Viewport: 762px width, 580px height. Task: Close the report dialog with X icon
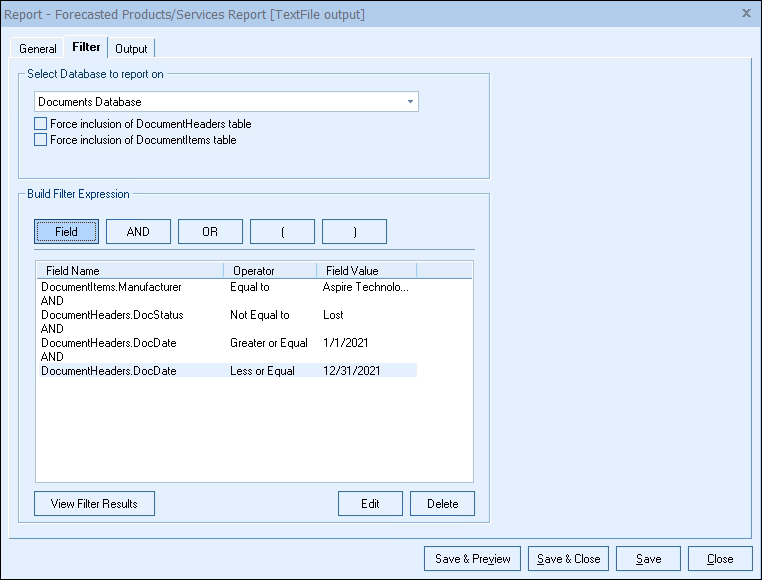(x=746, y=13)
